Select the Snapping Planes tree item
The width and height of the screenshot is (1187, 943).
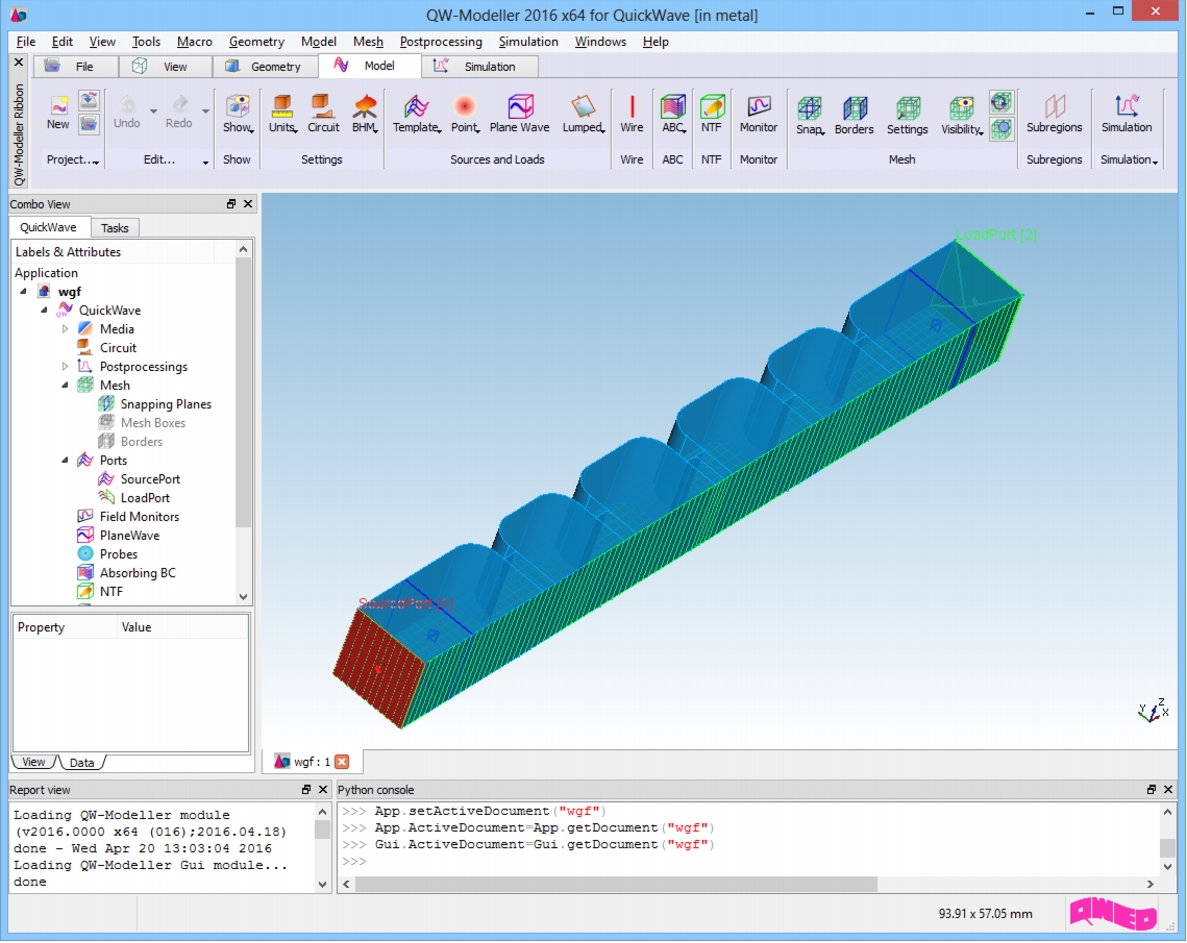(x=166, y=404)
